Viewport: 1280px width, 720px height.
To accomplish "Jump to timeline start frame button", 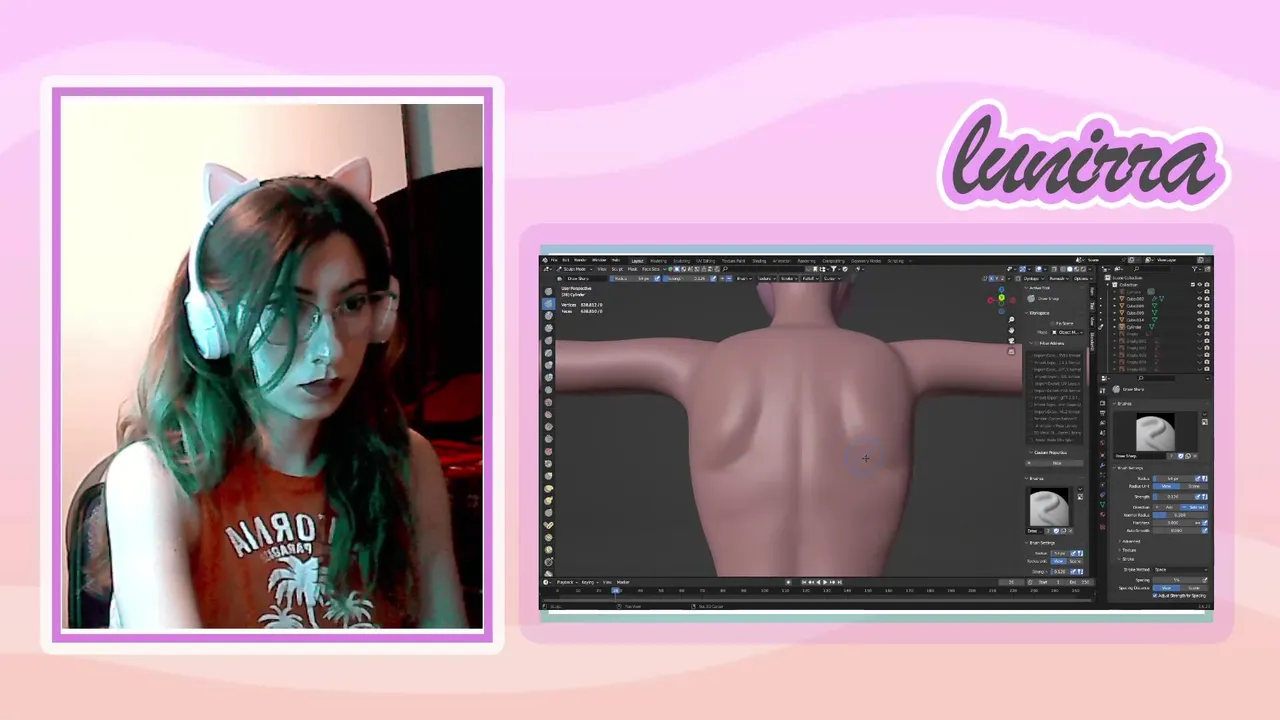I will point(804,582).
